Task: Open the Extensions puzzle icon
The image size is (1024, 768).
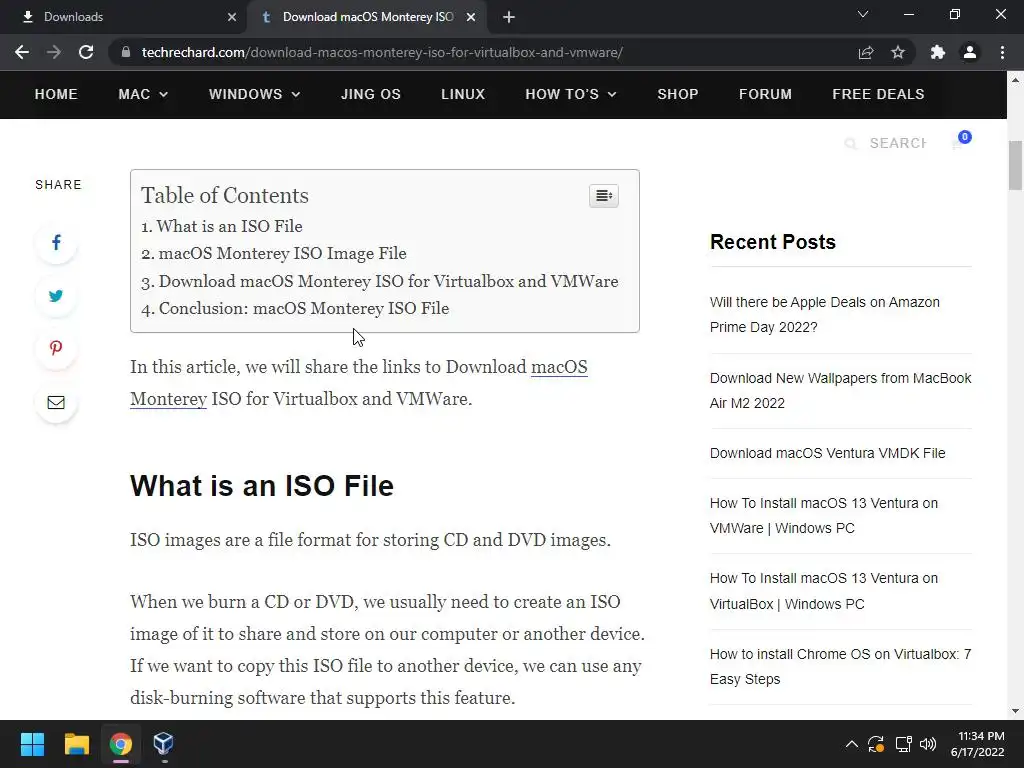Action: pyautogui.click(x=938, y=52)
